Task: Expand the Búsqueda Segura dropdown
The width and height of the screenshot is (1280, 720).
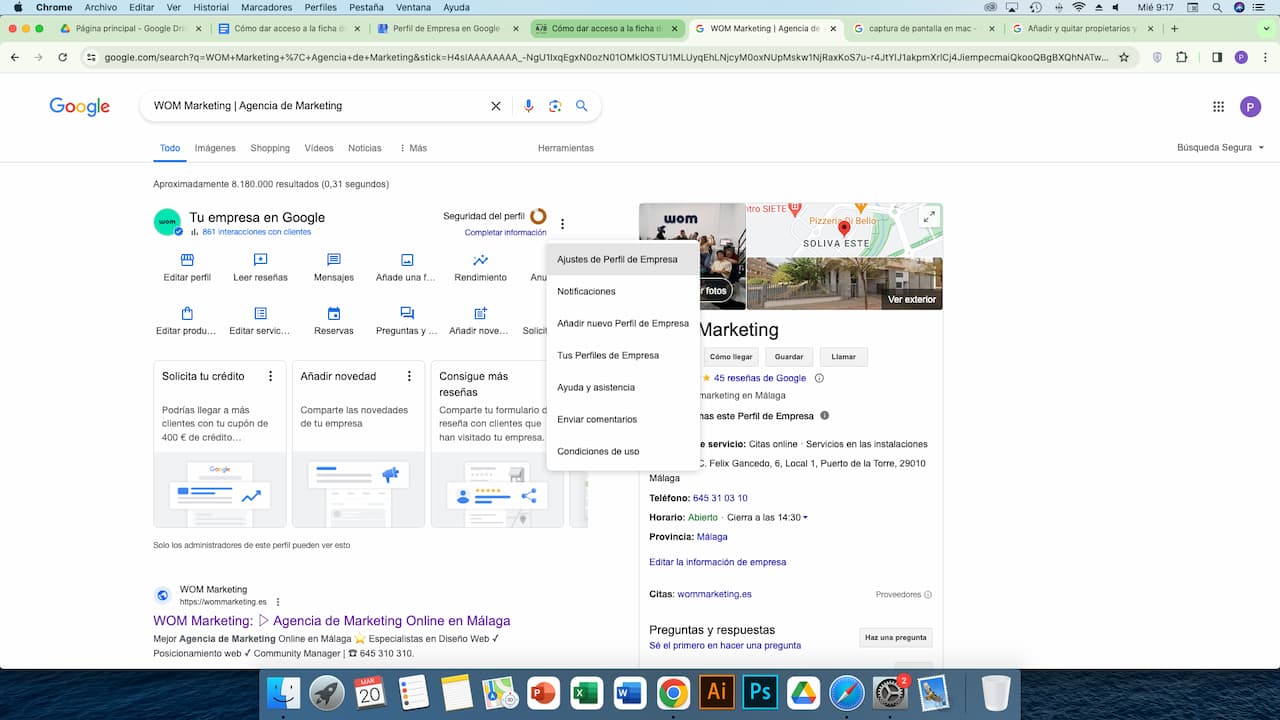Action: coord(1220,148)
